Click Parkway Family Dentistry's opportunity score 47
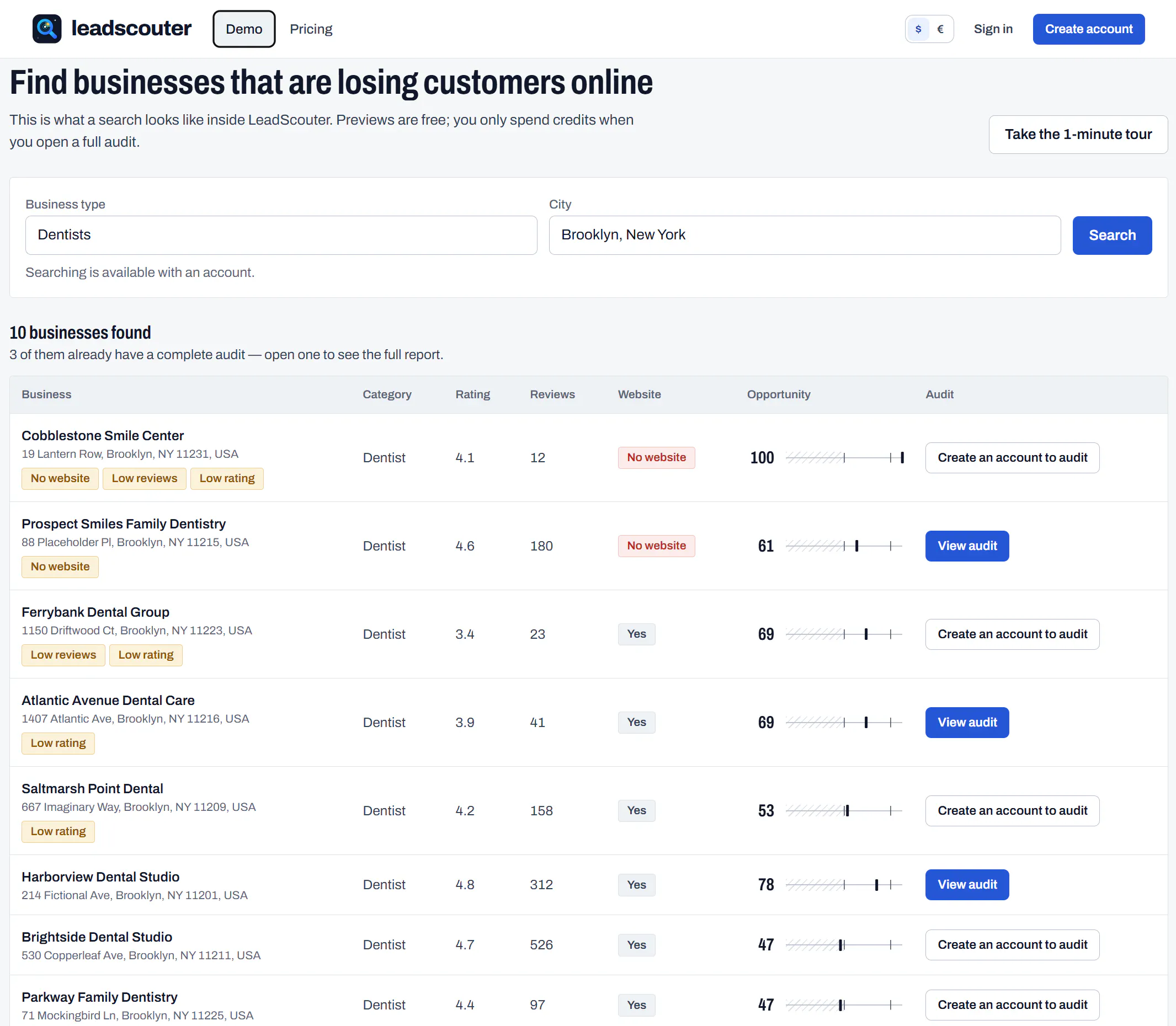Screen dimensions: 1176x1026 point(766,1005)
